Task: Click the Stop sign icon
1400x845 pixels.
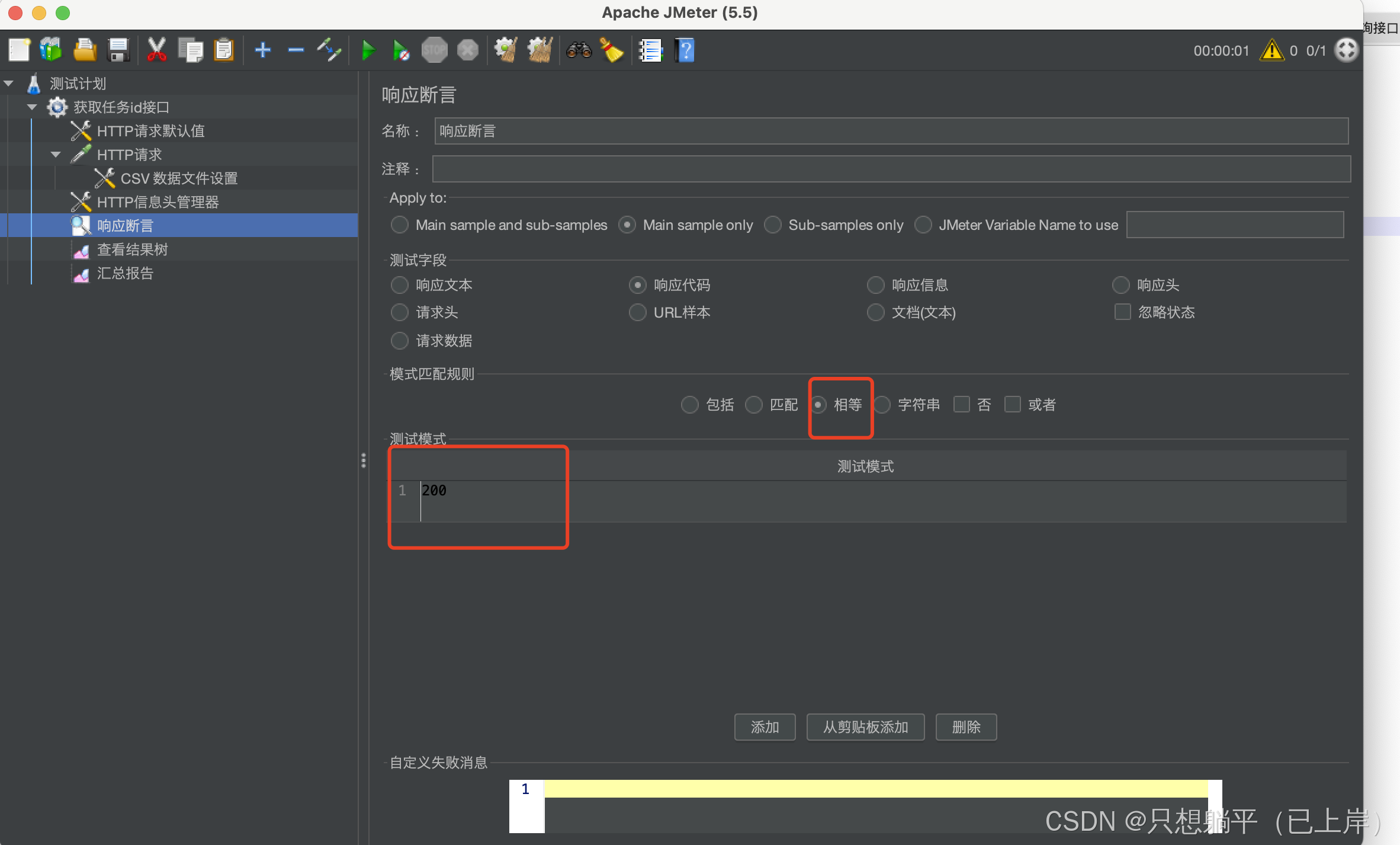Action: click(x=434, y=50)
